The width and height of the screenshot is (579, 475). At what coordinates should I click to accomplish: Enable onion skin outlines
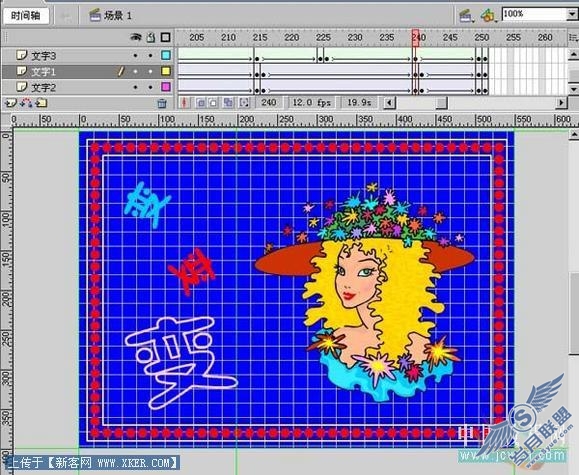pos(213,103)
